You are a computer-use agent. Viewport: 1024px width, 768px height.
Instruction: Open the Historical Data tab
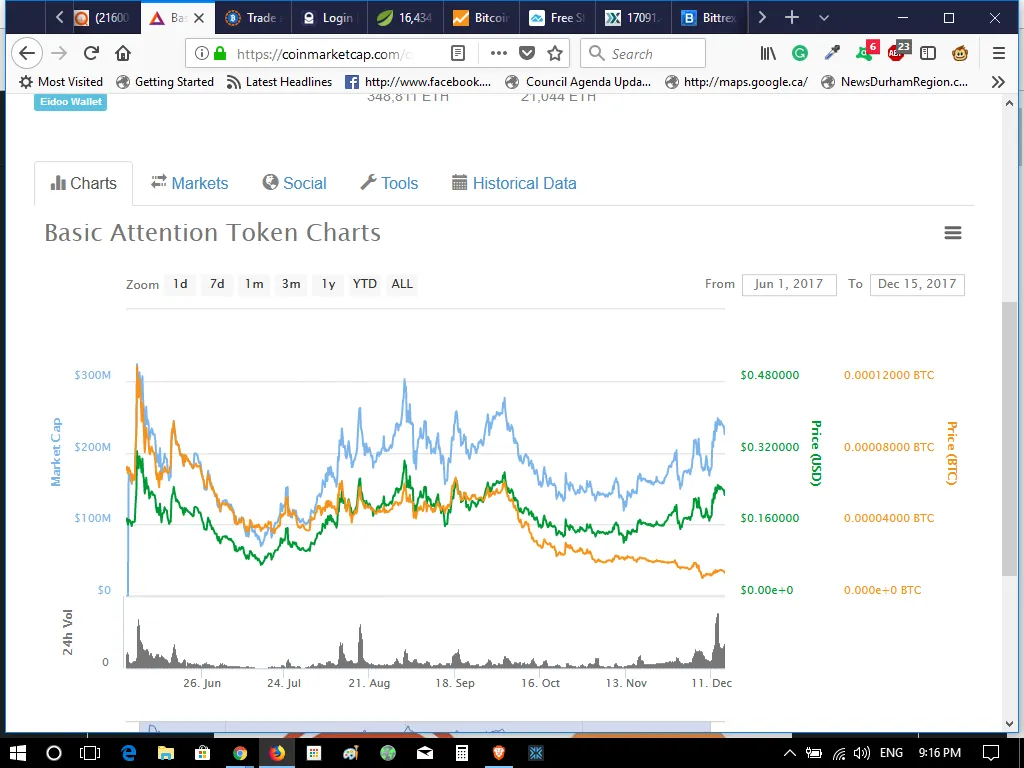(x=514, y=183)
